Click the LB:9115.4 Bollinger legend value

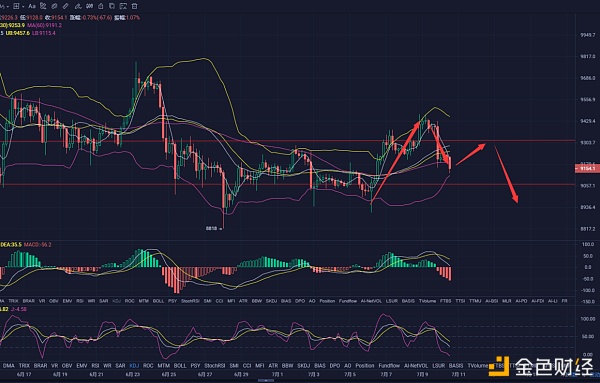[44, 33]
